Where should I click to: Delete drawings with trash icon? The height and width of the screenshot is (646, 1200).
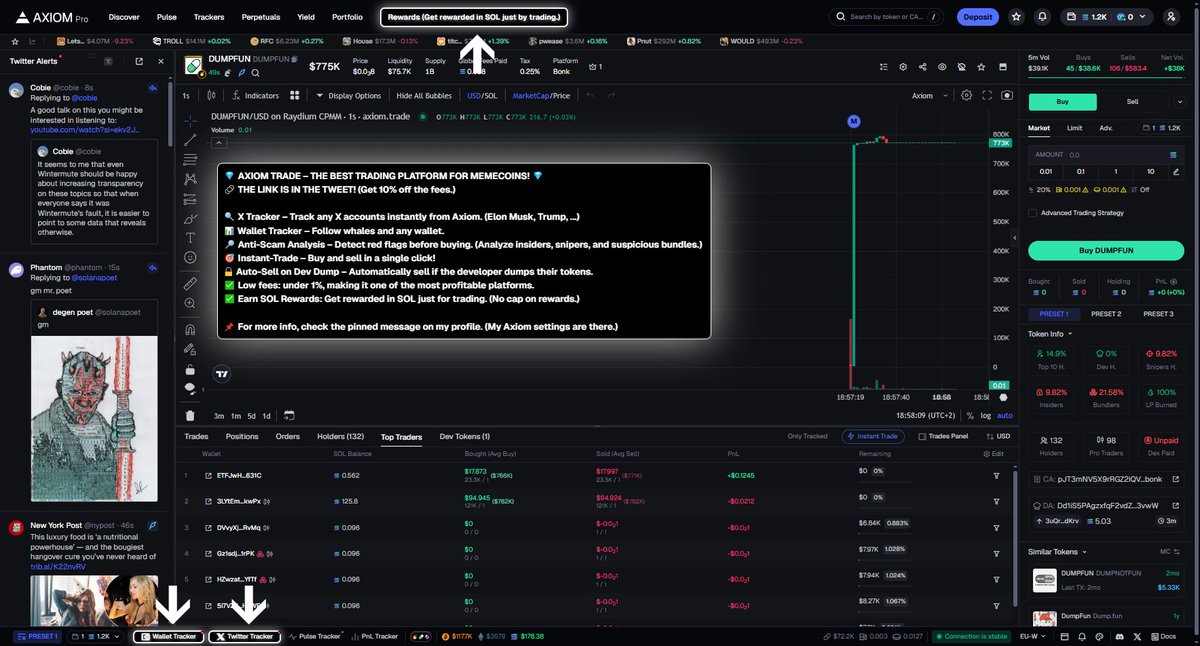pyautogui.click(x=190, y=416)
